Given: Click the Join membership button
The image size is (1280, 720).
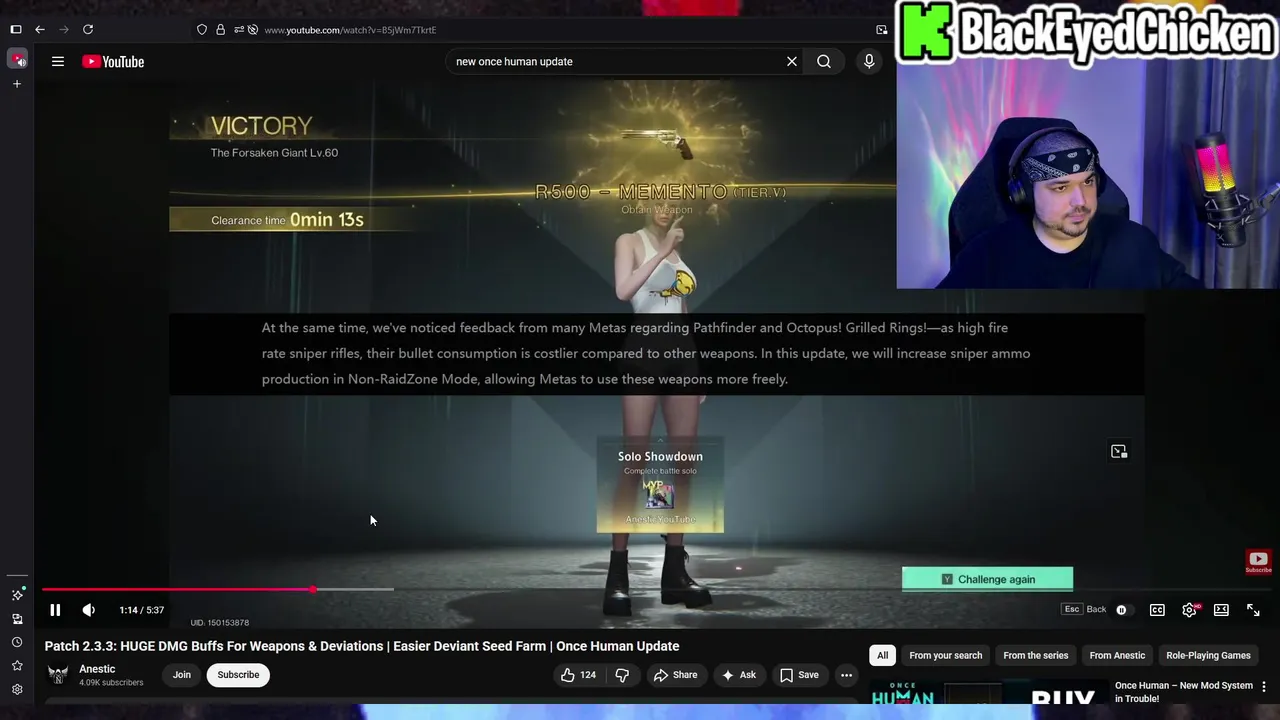Looking at the screenshot, I should click(182, 675).
